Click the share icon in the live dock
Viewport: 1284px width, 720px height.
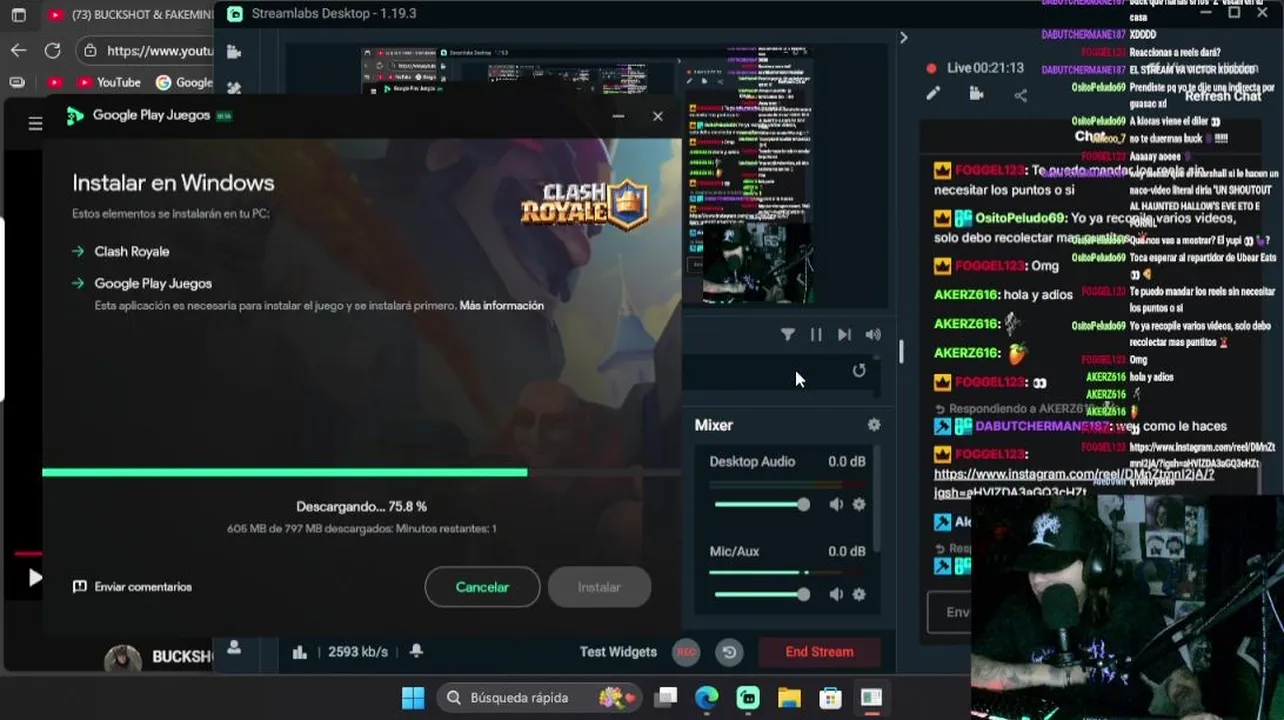[1020, 95]
